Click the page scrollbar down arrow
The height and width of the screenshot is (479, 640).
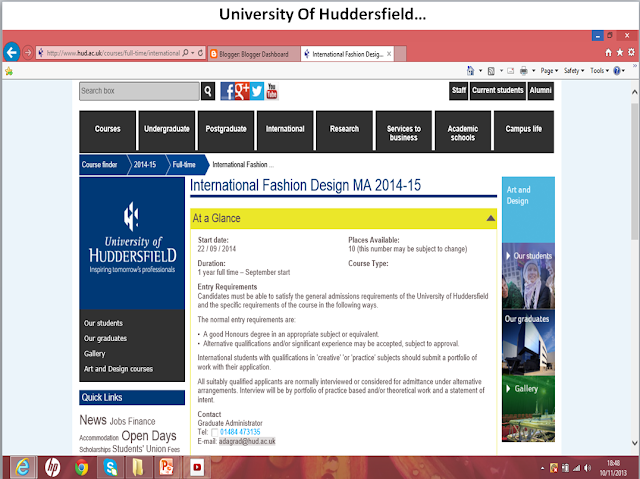634,443
